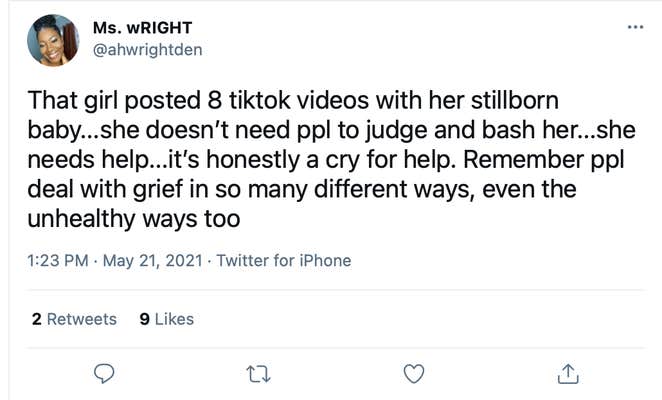Click the number 9 beside Likes
Image resolution: width=662 pixels, height=400 pixels.
coord(145,319)
